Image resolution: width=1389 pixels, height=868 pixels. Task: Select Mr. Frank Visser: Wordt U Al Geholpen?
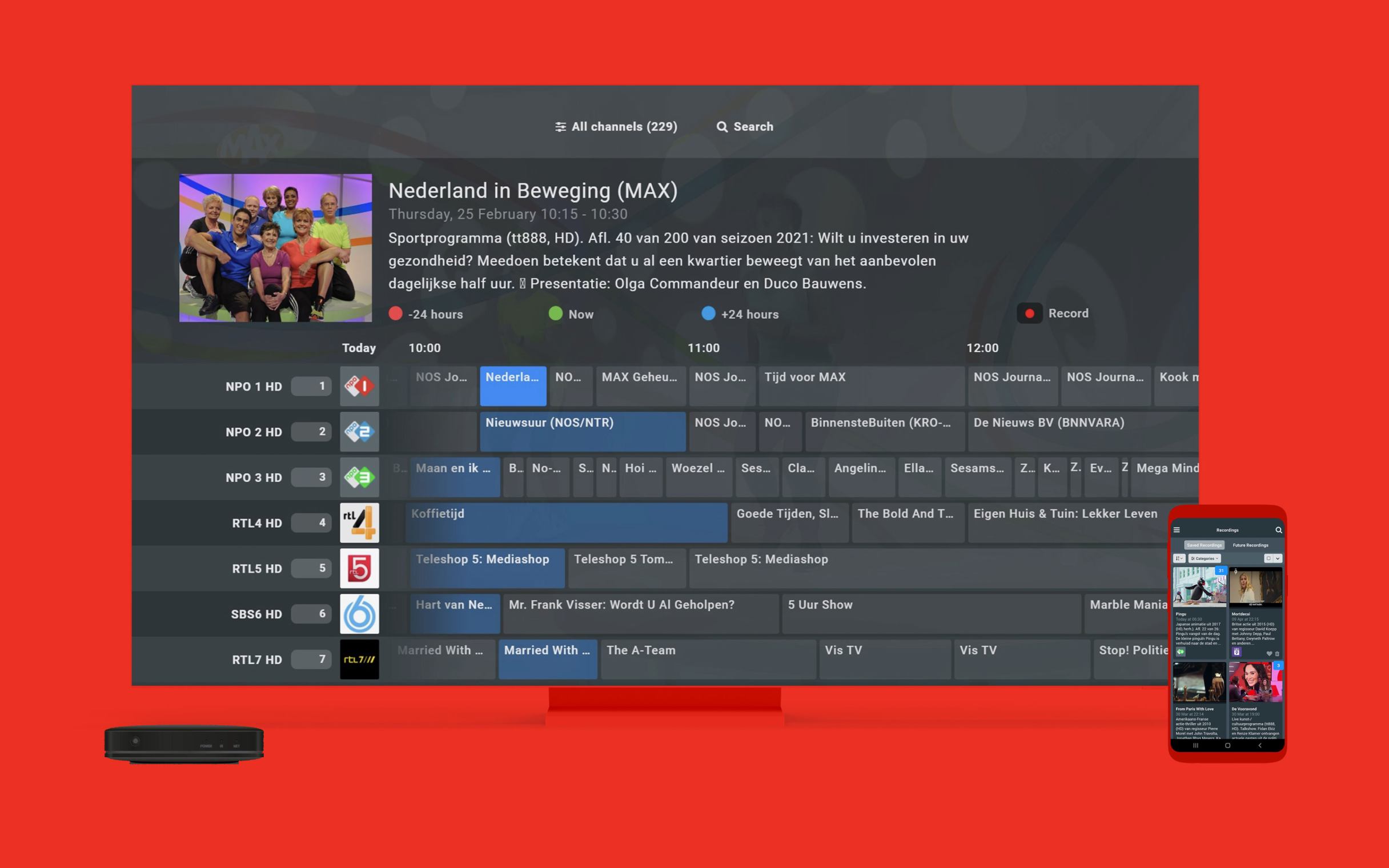coord(641,614)
